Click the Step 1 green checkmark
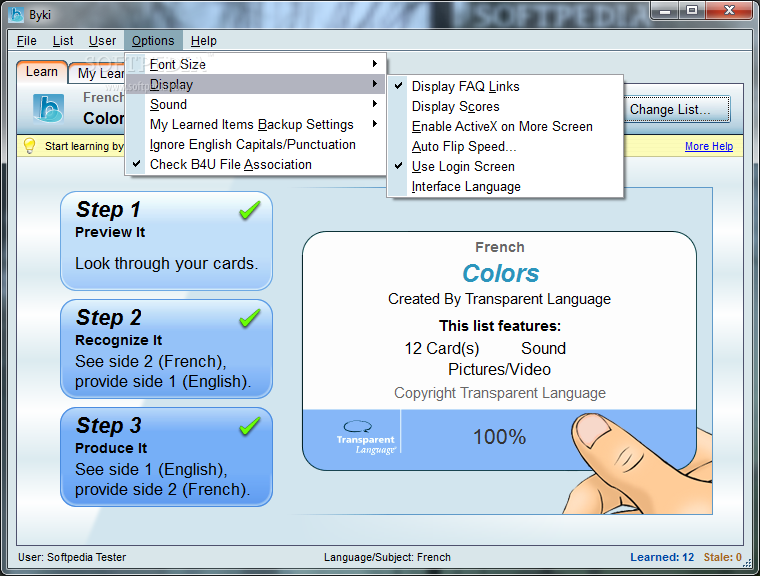760x576 pixels. (x=250, y=210)
